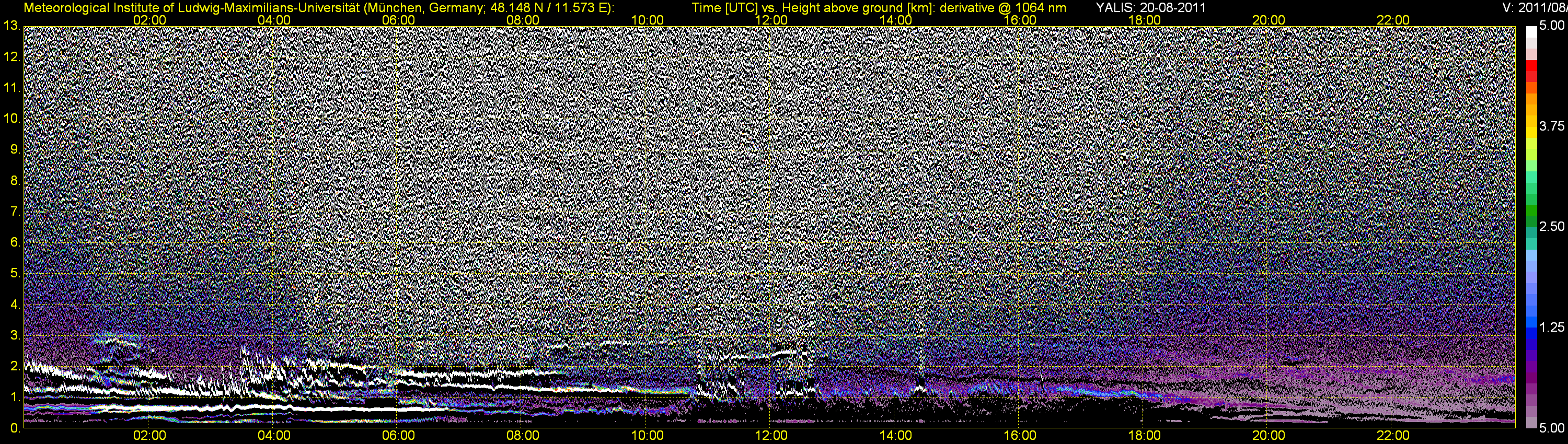
Task: Click the '3.' height axis label
Action: (15, 335)
